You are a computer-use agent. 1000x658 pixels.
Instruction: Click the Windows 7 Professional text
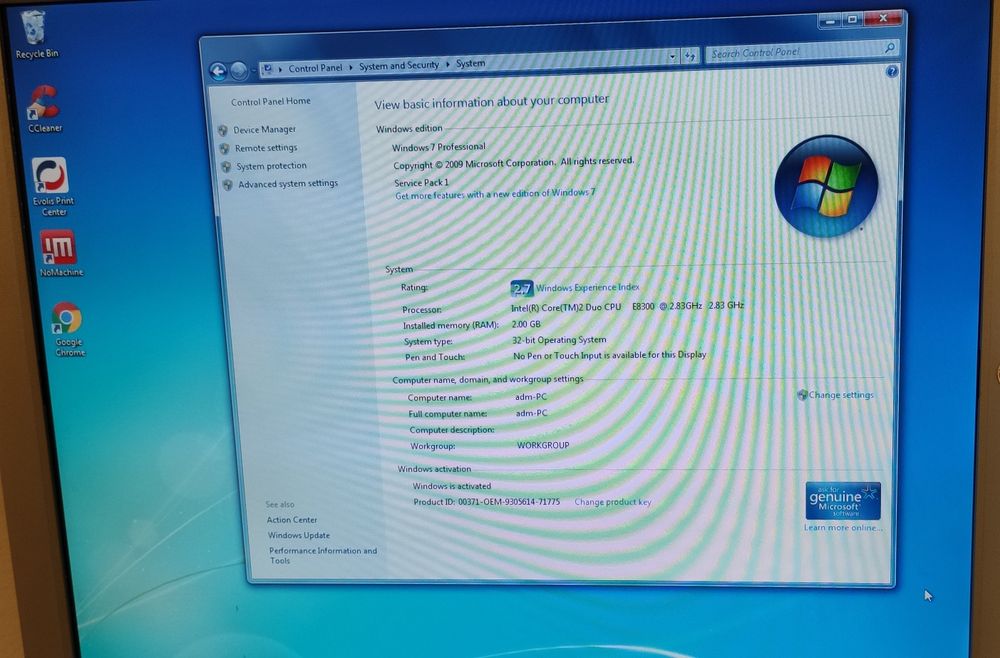(439, 147)
